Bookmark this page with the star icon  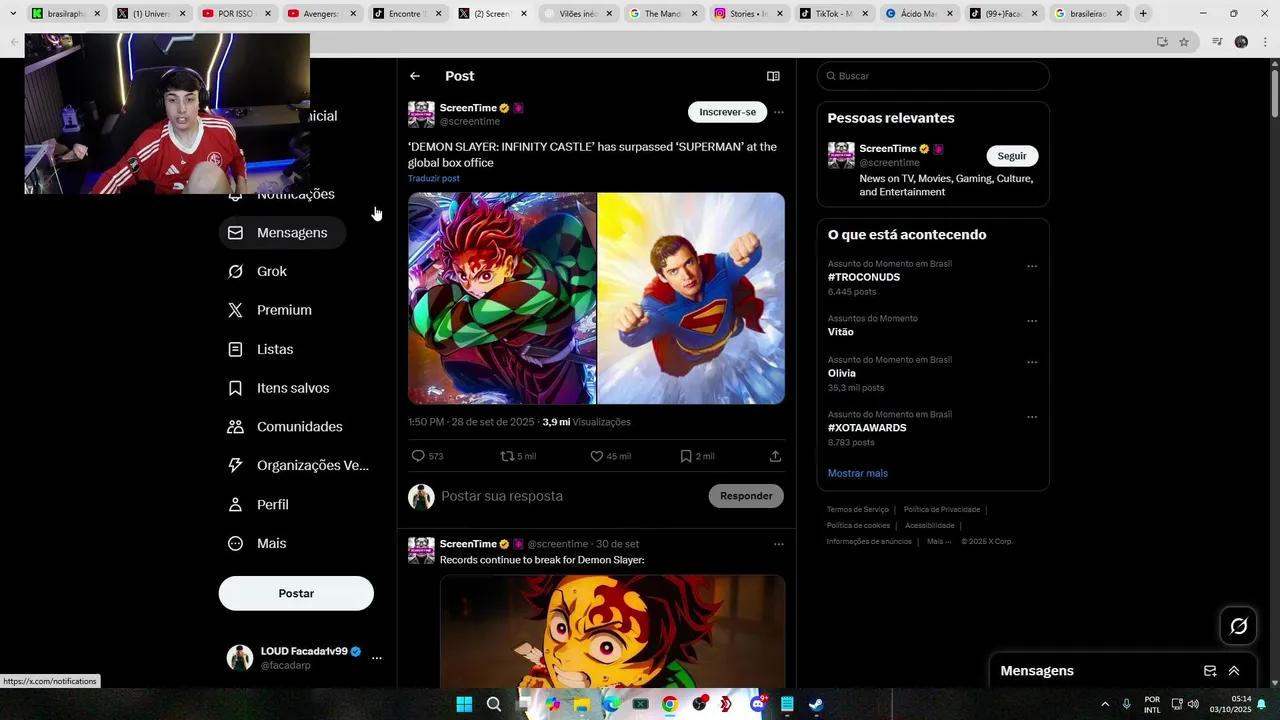tap(1184, 42)
